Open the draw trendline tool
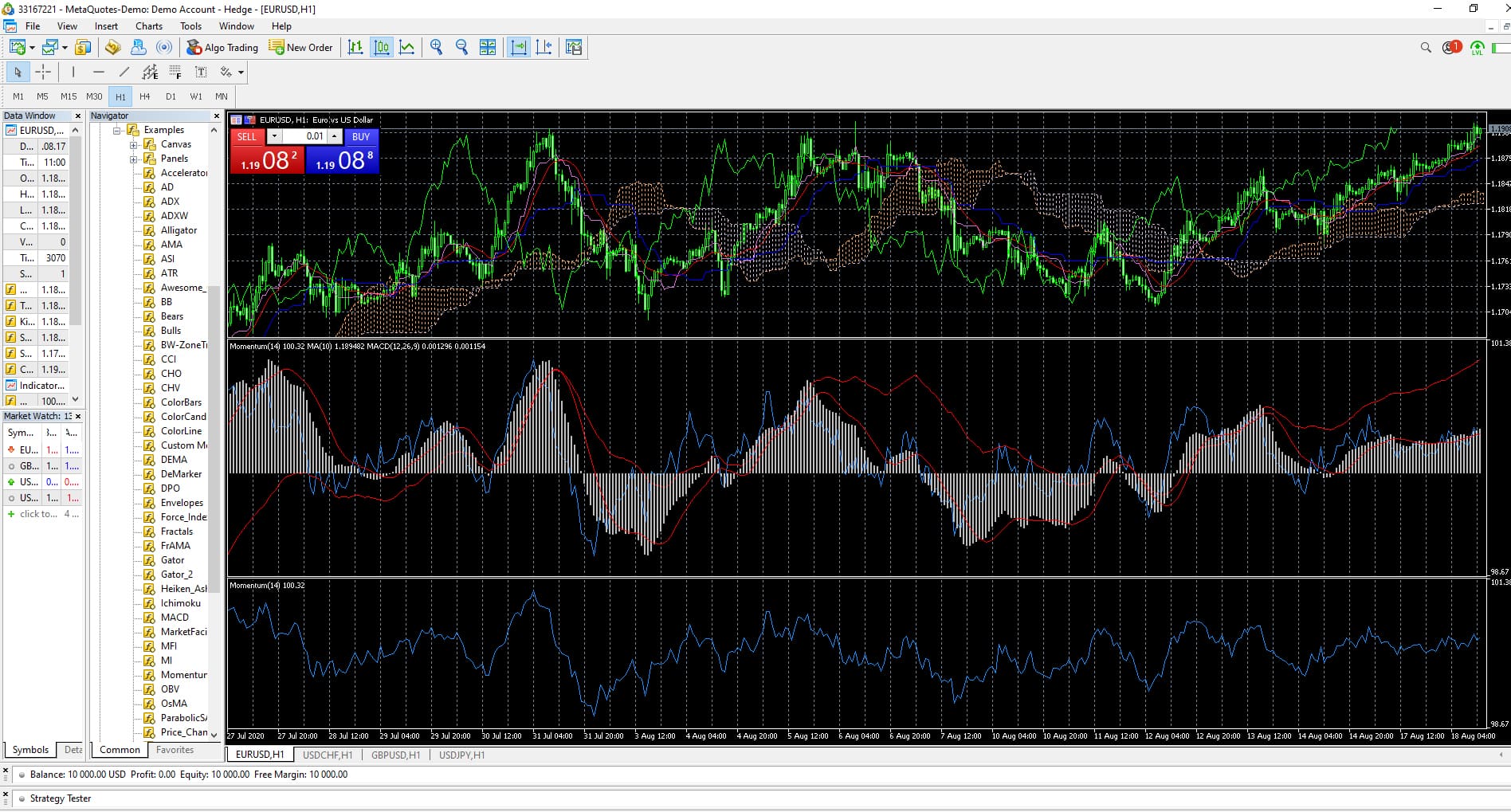The image size is (1511, 812). [x=124, y=72]
